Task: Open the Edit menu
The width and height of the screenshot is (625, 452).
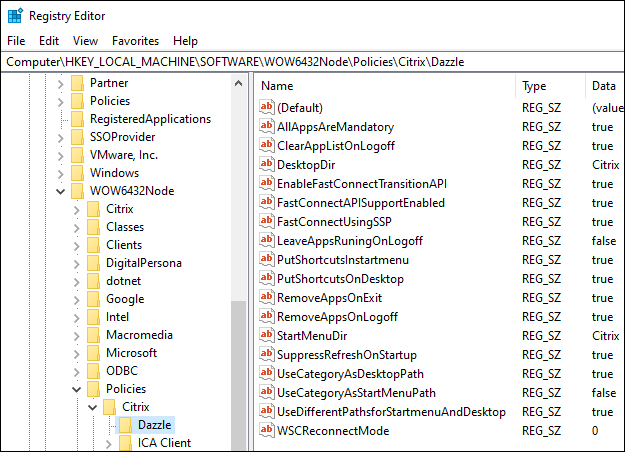Action: pyautogui.click(x=49, y=41)
